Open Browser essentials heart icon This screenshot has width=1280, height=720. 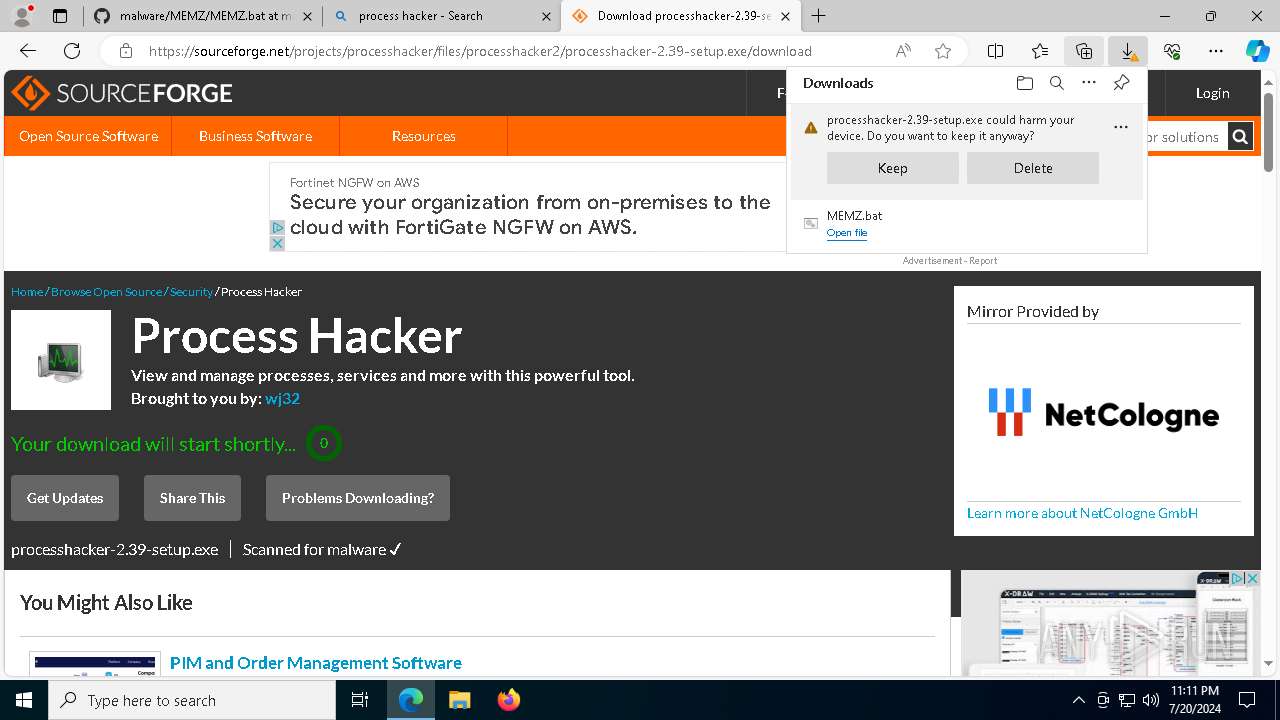pyautogui.click(x=1172, y=51)
